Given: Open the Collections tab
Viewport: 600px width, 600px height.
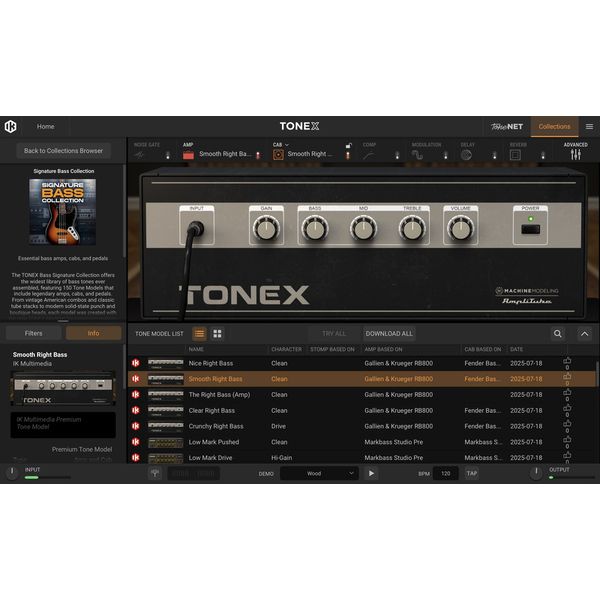Looking at the screenshot, I should (554, 127).
